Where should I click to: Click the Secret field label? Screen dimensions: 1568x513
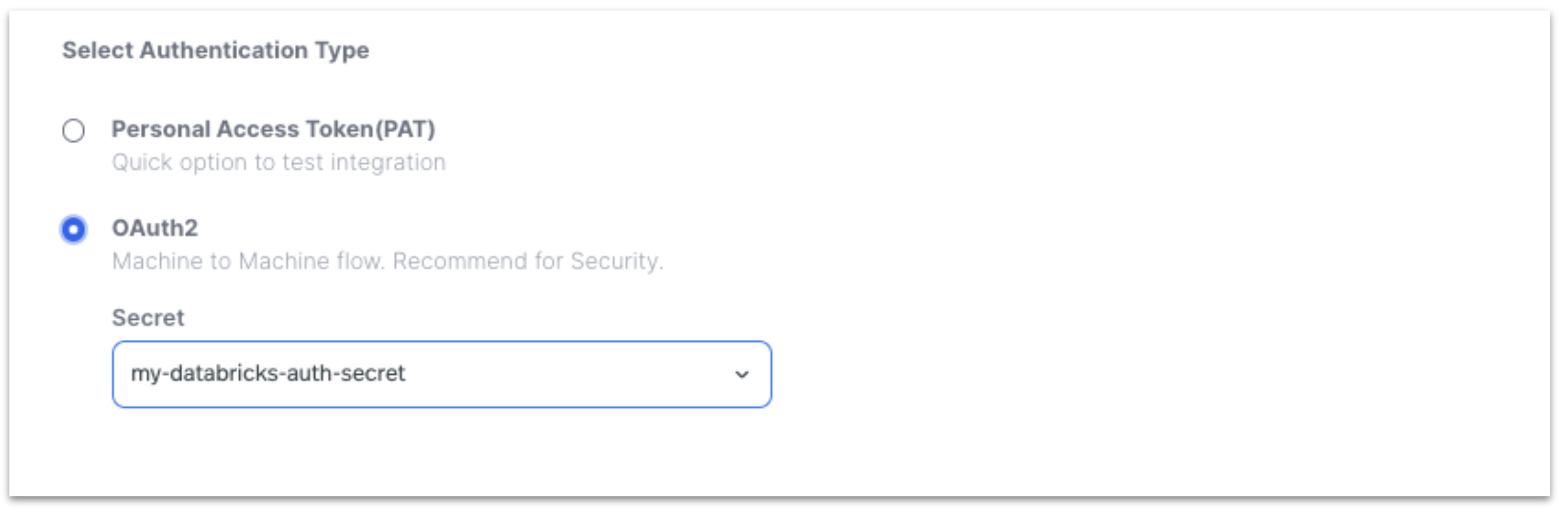(148, 318)
